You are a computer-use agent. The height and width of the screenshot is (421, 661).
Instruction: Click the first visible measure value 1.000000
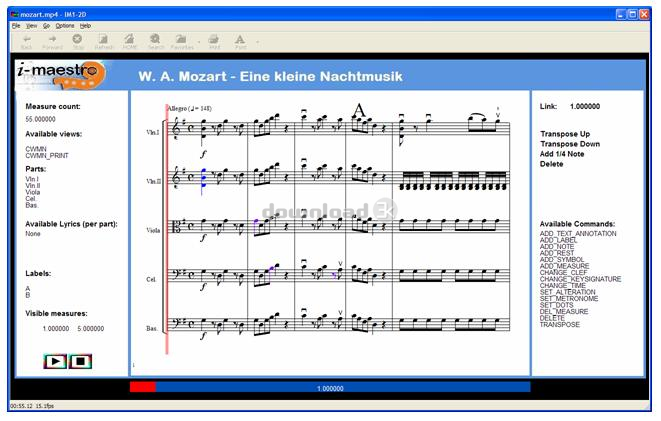click(56, 329)
